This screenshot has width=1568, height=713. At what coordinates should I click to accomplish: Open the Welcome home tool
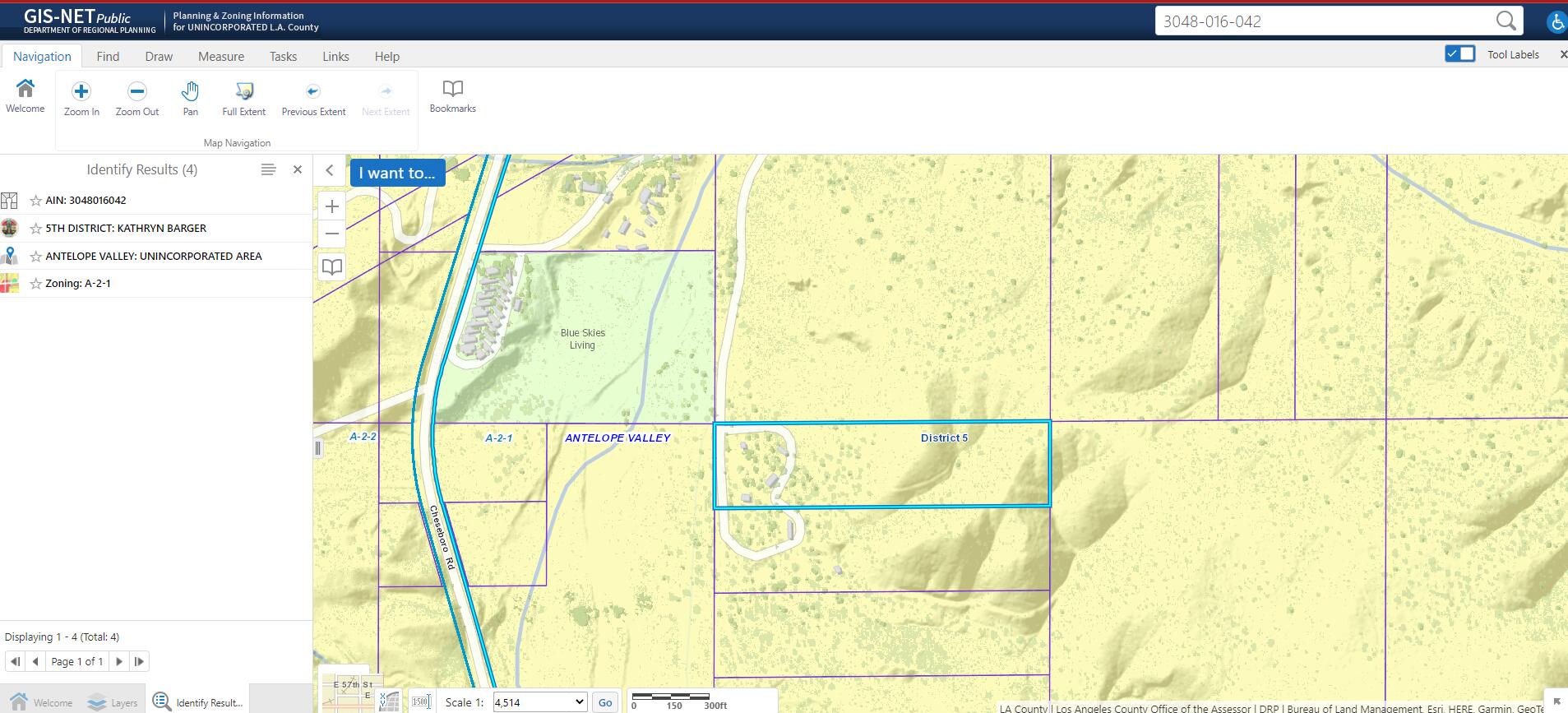tap(25, 96)
